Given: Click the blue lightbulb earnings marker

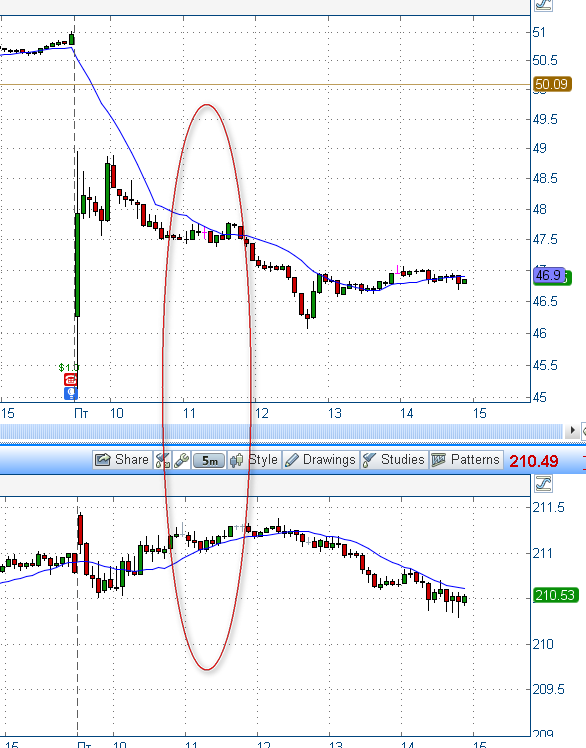Looking at the screenshot, I should [71, 393].
